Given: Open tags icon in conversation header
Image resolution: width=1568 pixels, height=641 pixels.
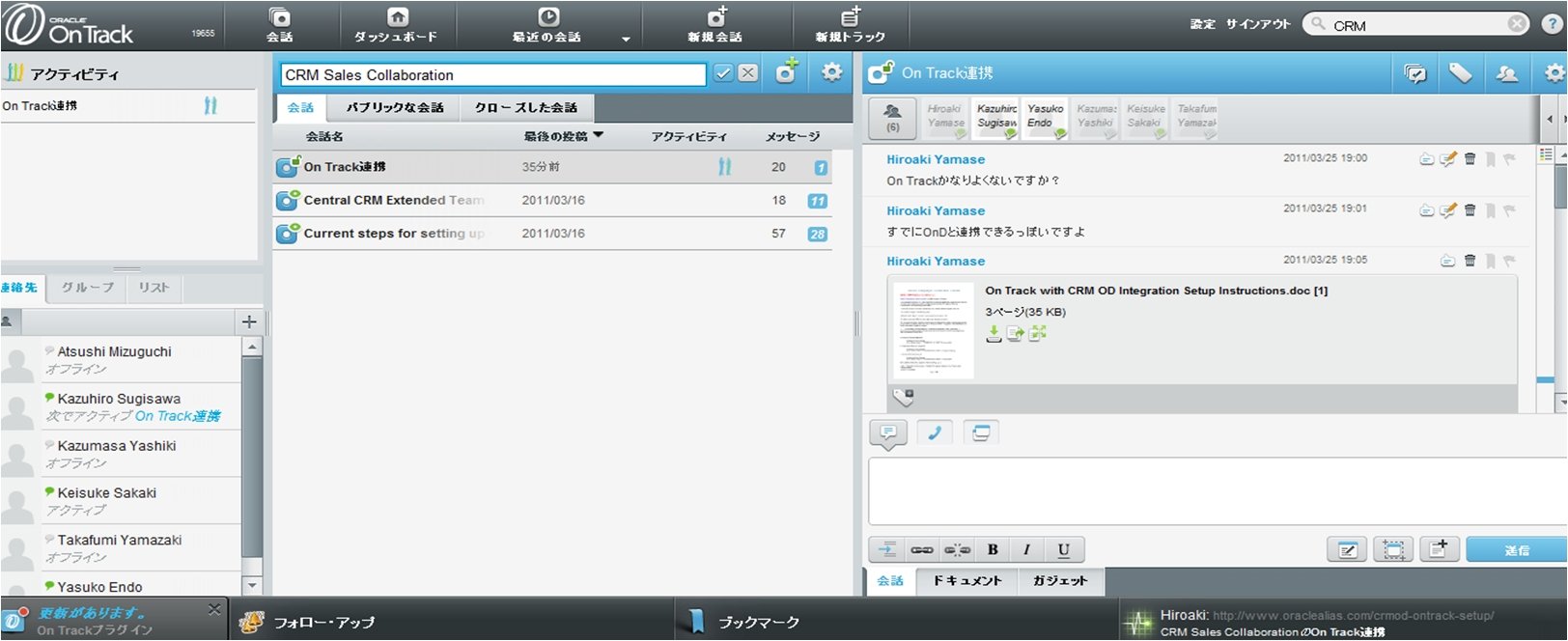Looking at the screenshot, I should 1460,72.
